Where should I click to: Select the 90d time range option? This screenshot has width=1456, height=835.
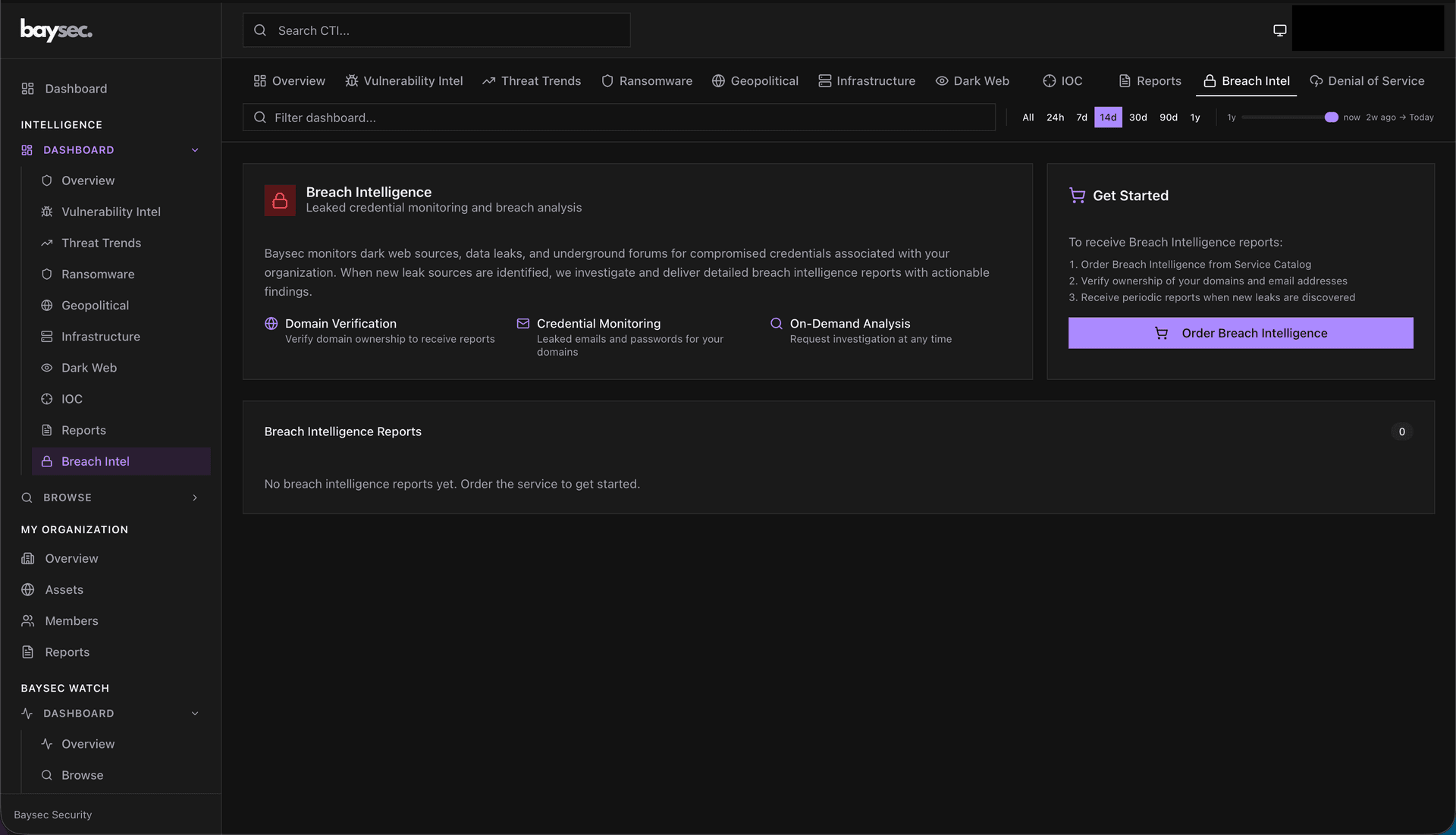click(x=1168, y=118)
